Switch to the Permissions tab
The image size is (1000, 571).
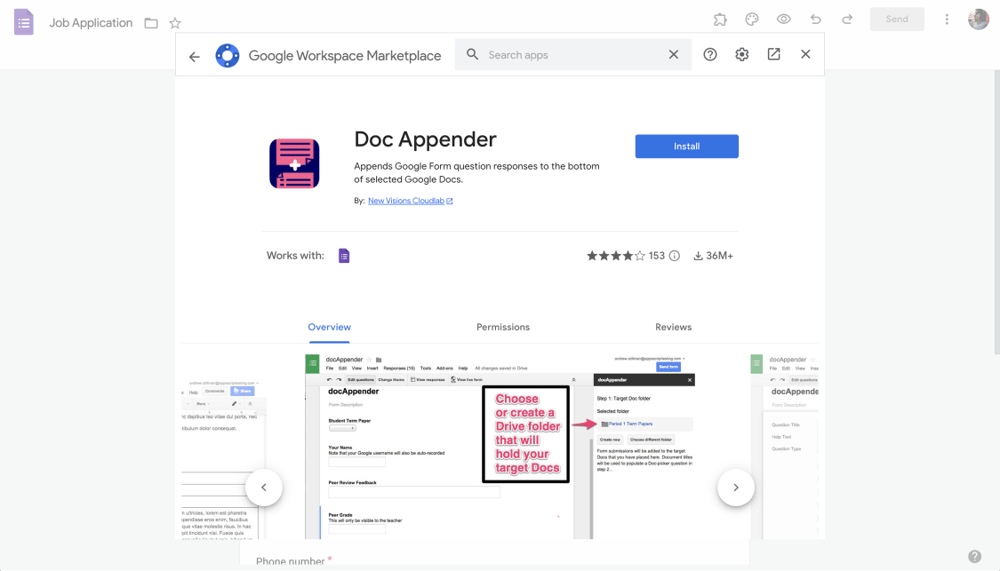point(503,327)
